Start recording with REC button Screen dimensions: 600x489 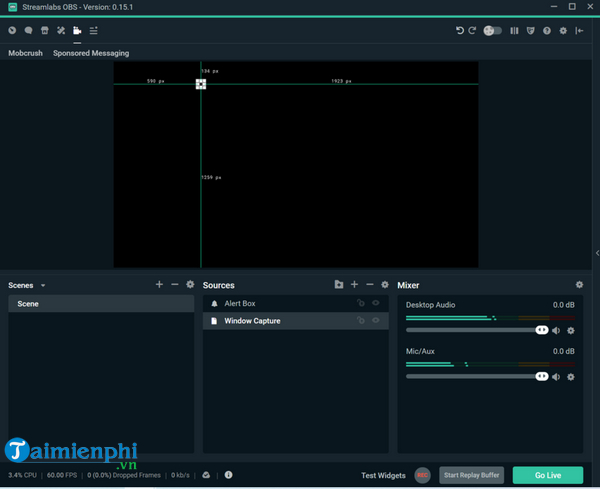[x=422, y=475]
